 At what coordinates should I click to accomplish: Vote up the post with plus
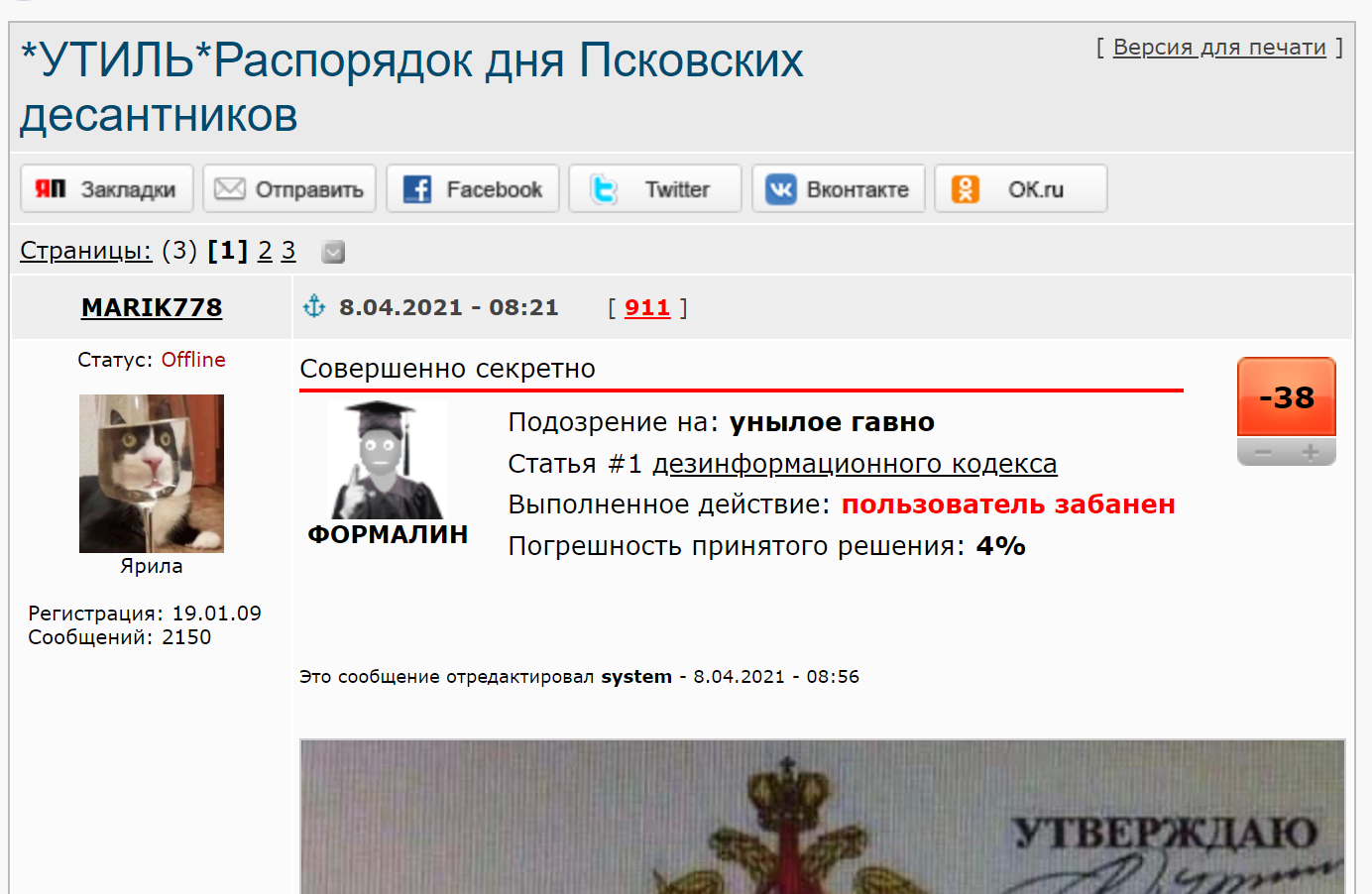click(x=1311, y=452)
